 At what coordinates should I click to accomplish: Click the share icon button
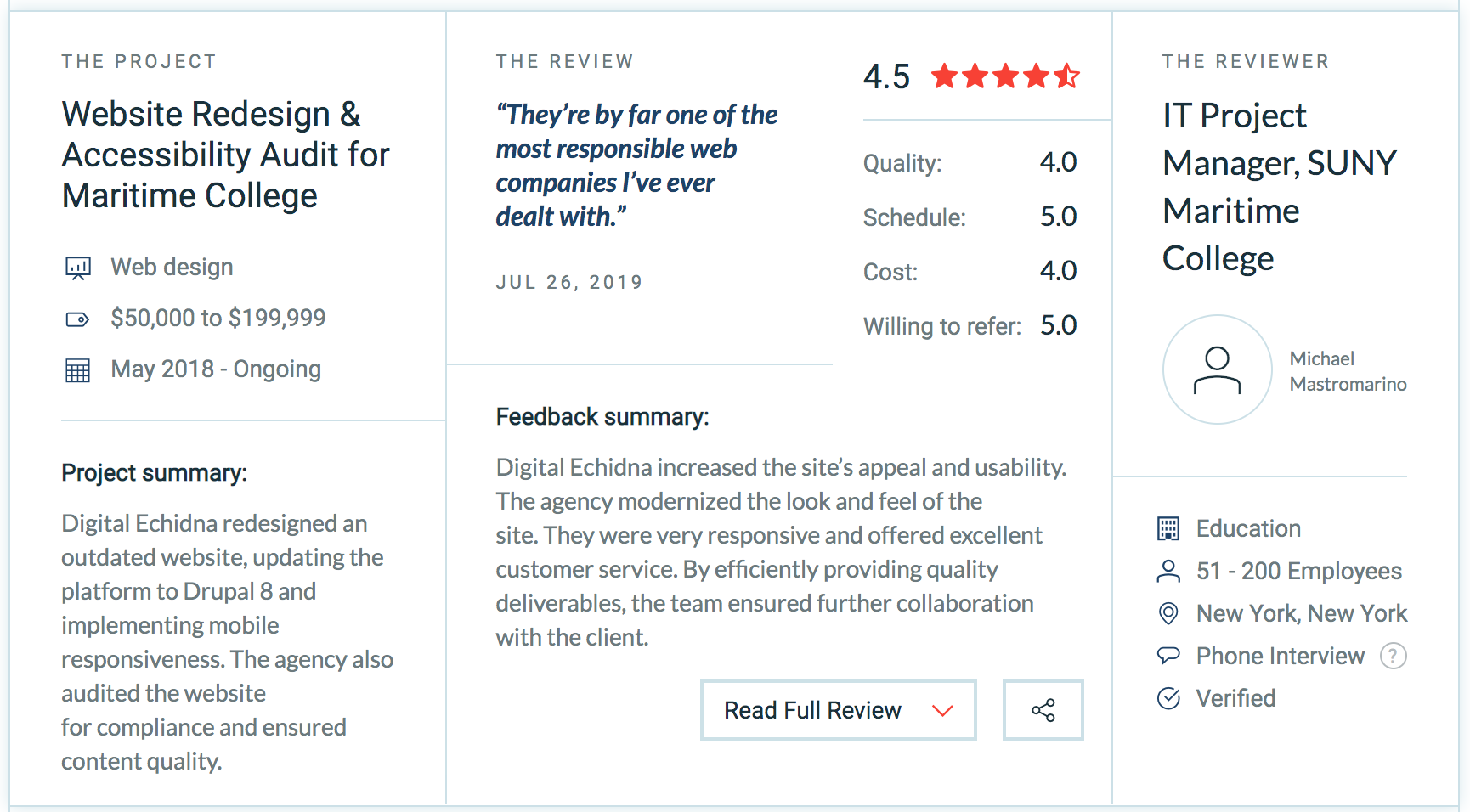[1043, 710]
